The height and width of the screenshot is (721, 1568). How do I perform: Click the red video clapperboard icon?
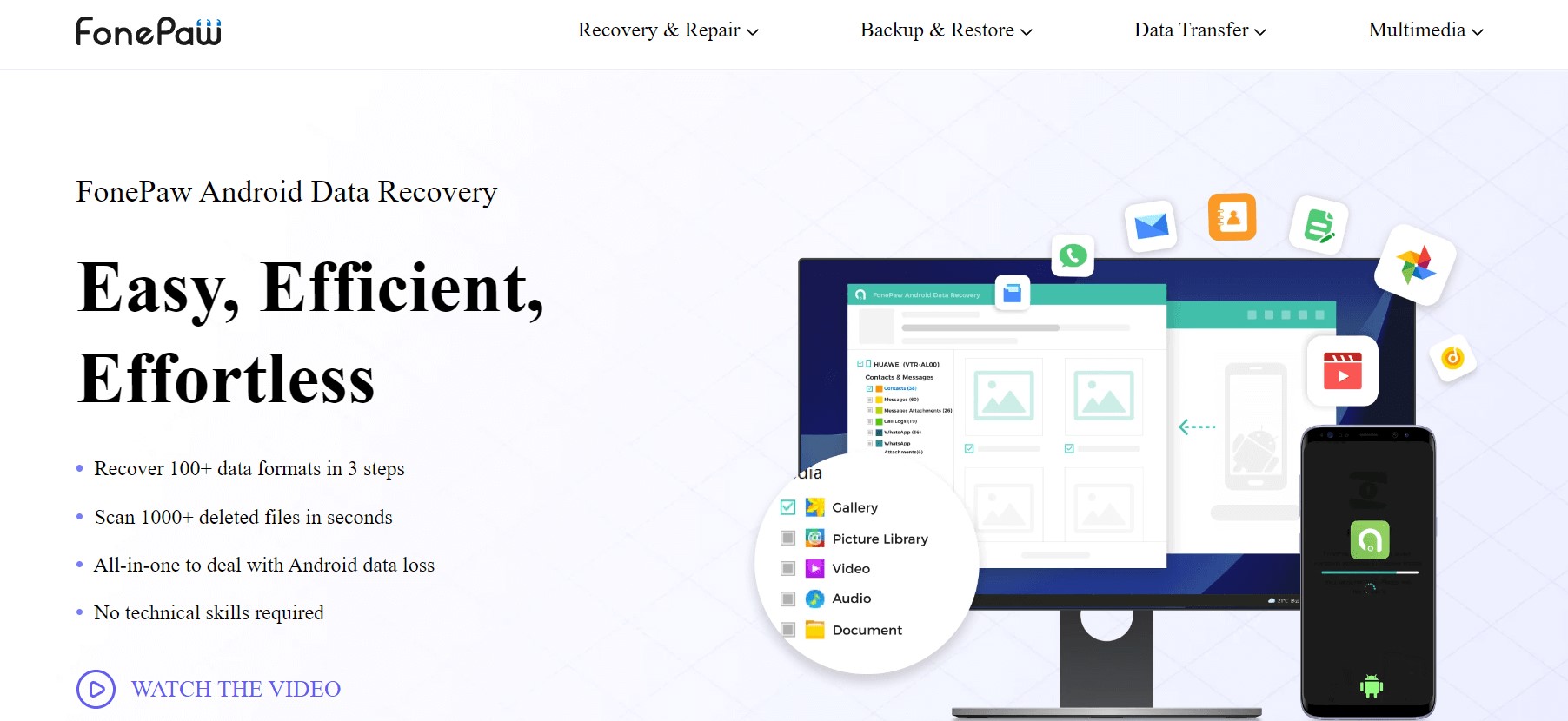[1342, 371]
